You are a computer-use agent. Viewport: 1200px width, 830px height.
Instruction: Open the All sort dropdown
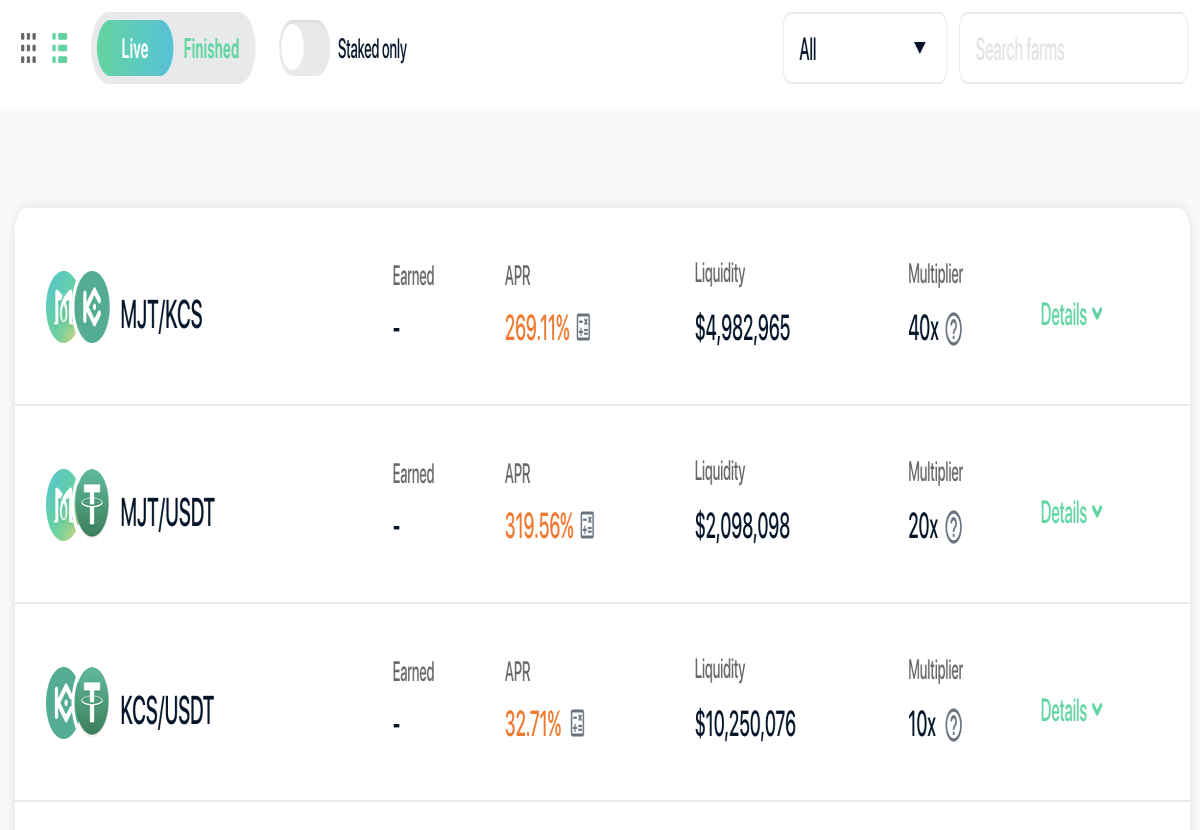coord(864,48)
